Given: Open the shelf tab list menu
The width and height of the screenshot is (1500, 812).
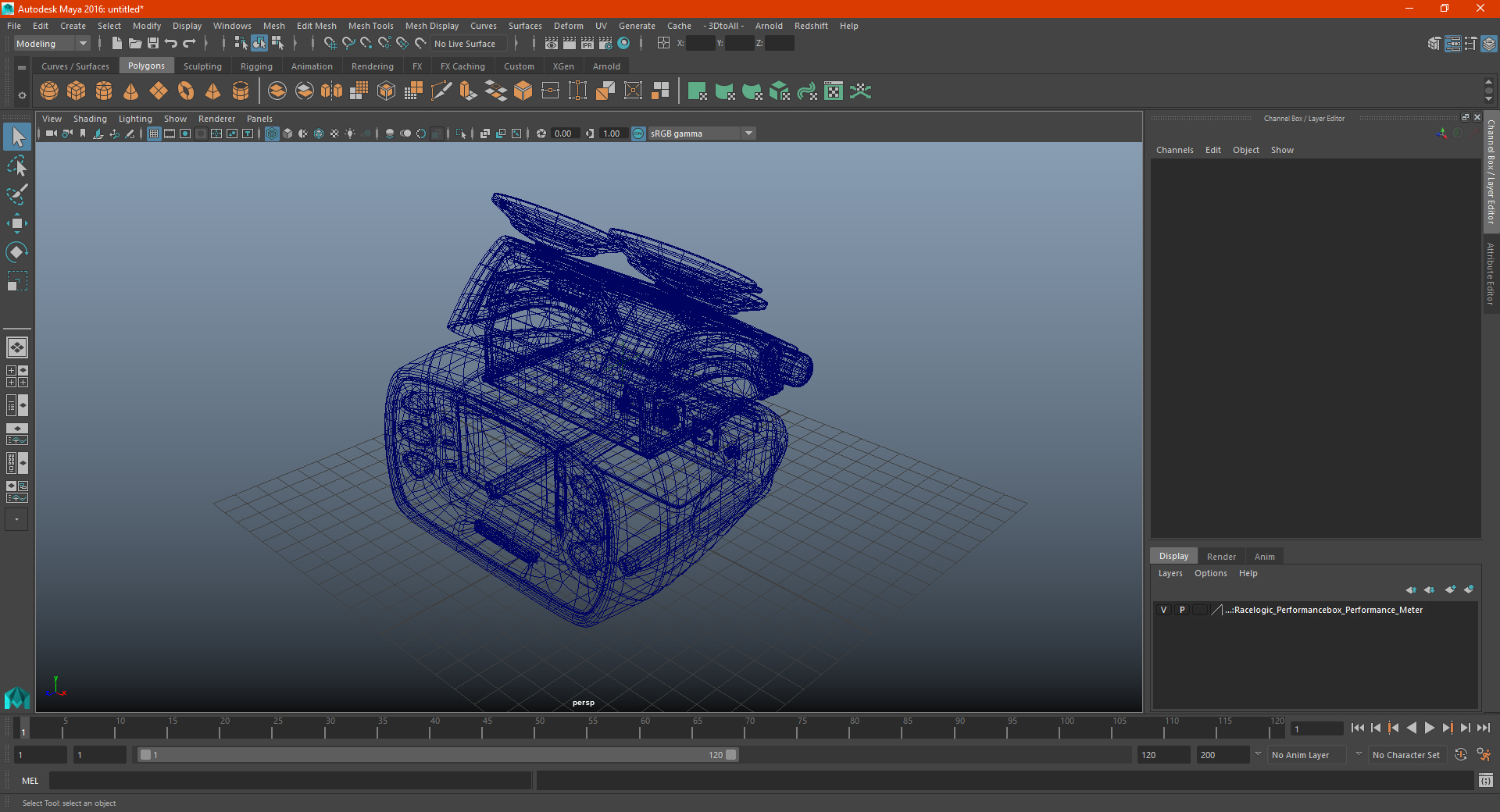Looking at the screenshot, I should click(22, 68).
